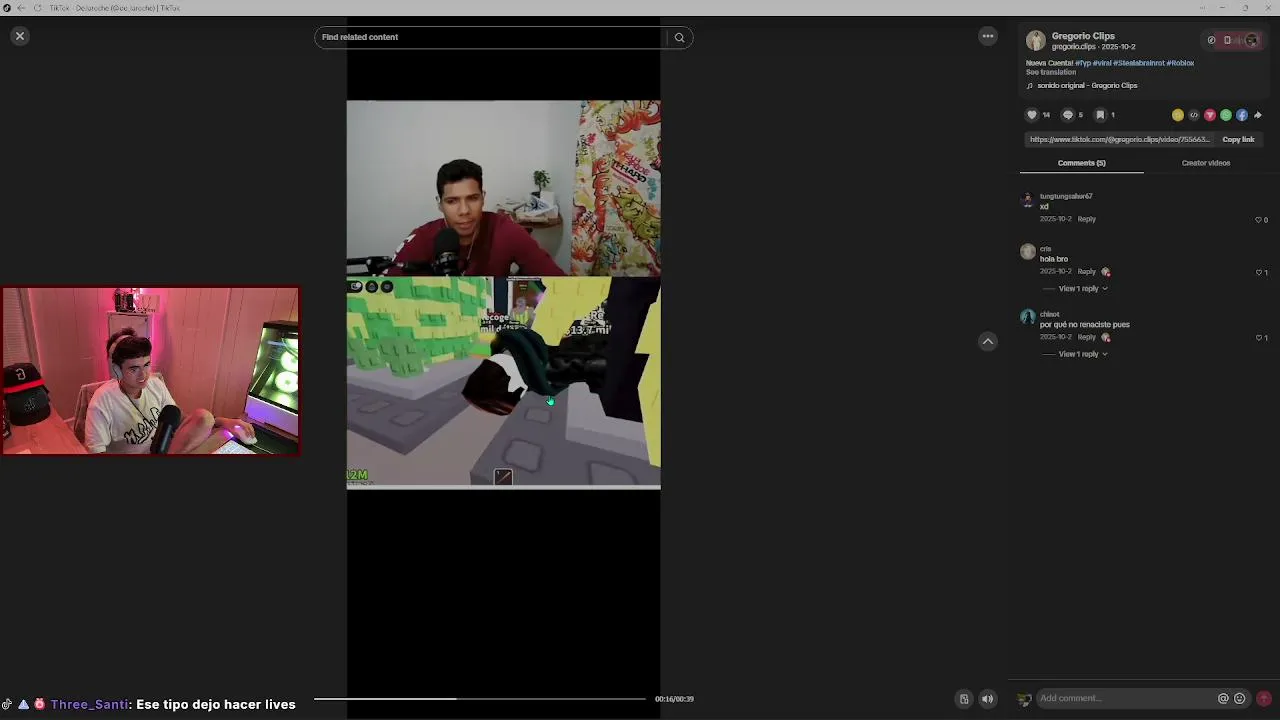Share the video to Facebook
The image size is (1280, 720).
coord(1242,115)
